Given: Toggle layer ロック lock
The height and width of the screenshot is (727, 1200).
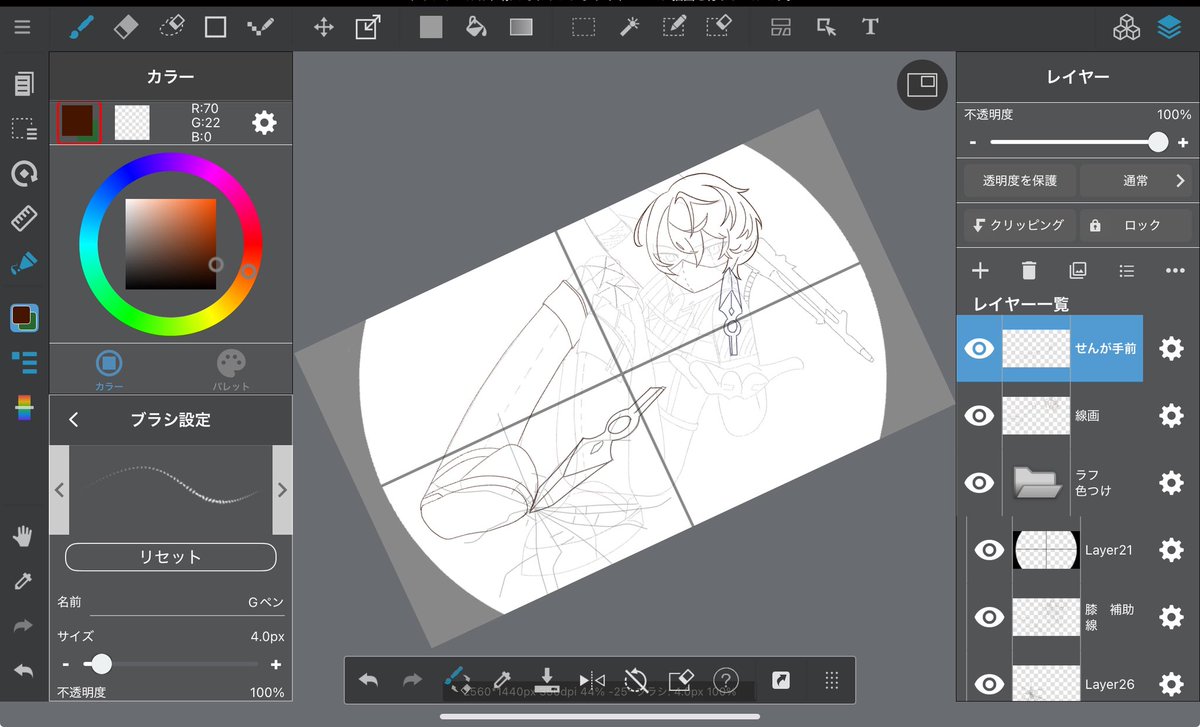Looking at the screenshot, I should (x=1137, y=225).
